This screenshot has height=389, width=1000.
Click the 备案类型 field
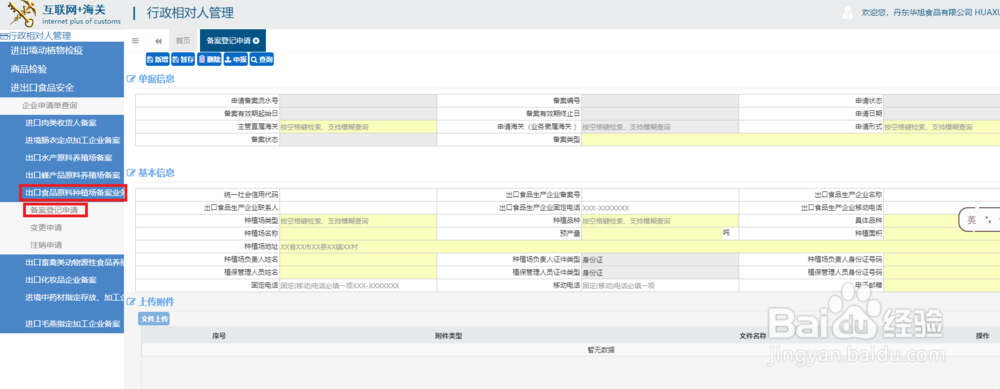pos(791,139)
